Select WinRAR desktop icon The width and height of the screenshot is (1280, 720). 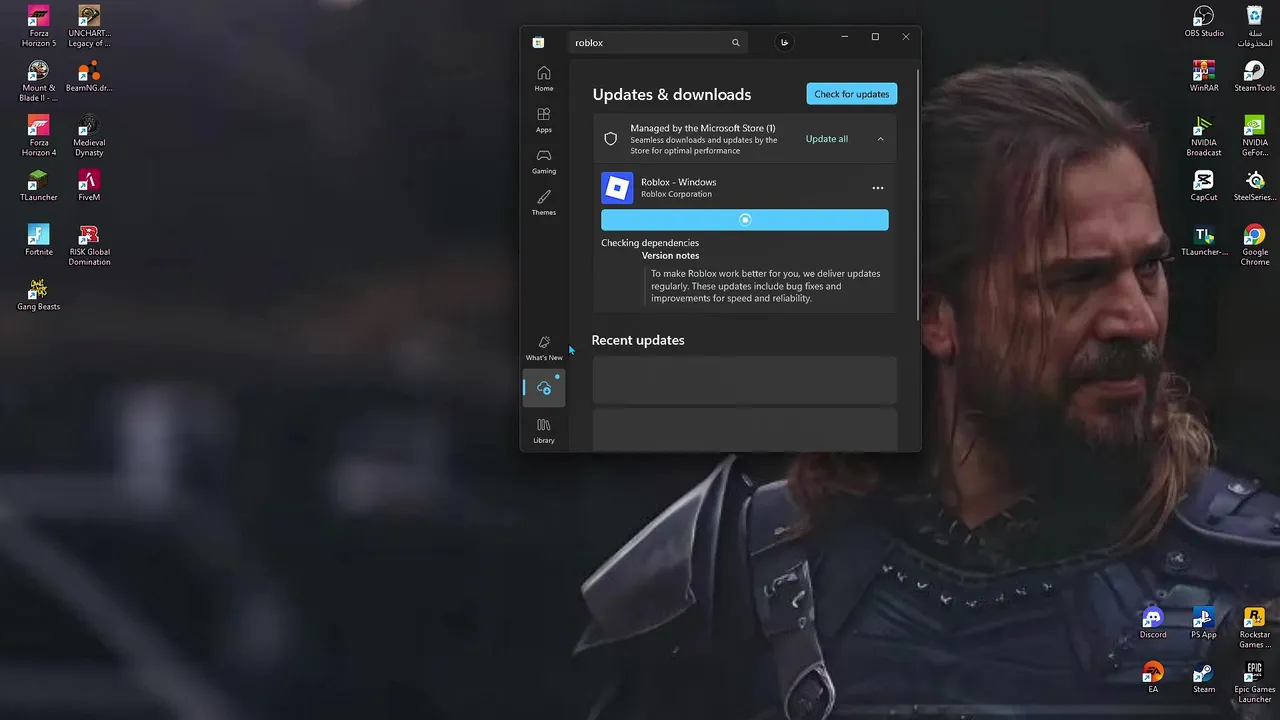coord(1204,77)
